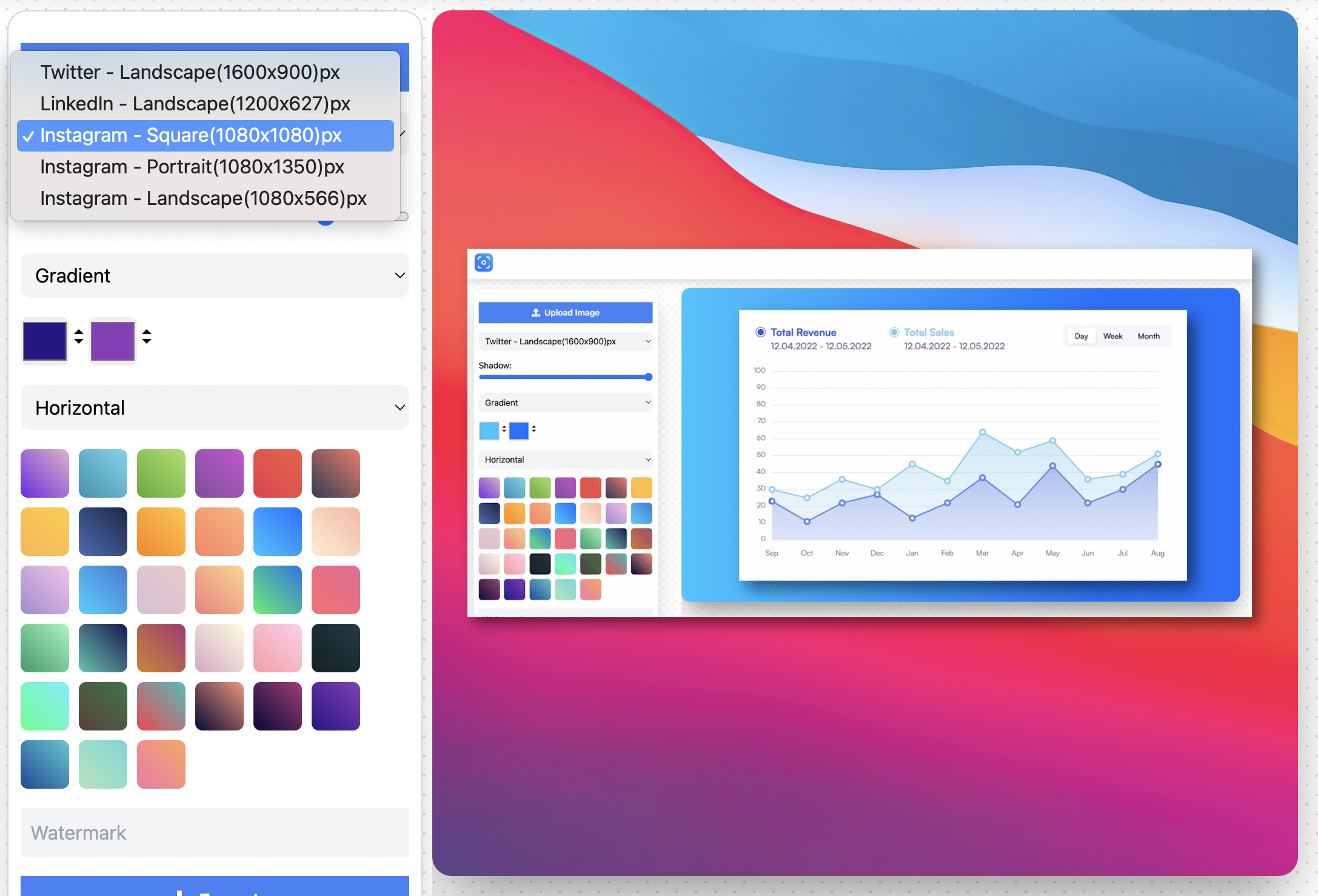Click the screenshot app logo icon in preview
1318x896 pixels.
484,262
